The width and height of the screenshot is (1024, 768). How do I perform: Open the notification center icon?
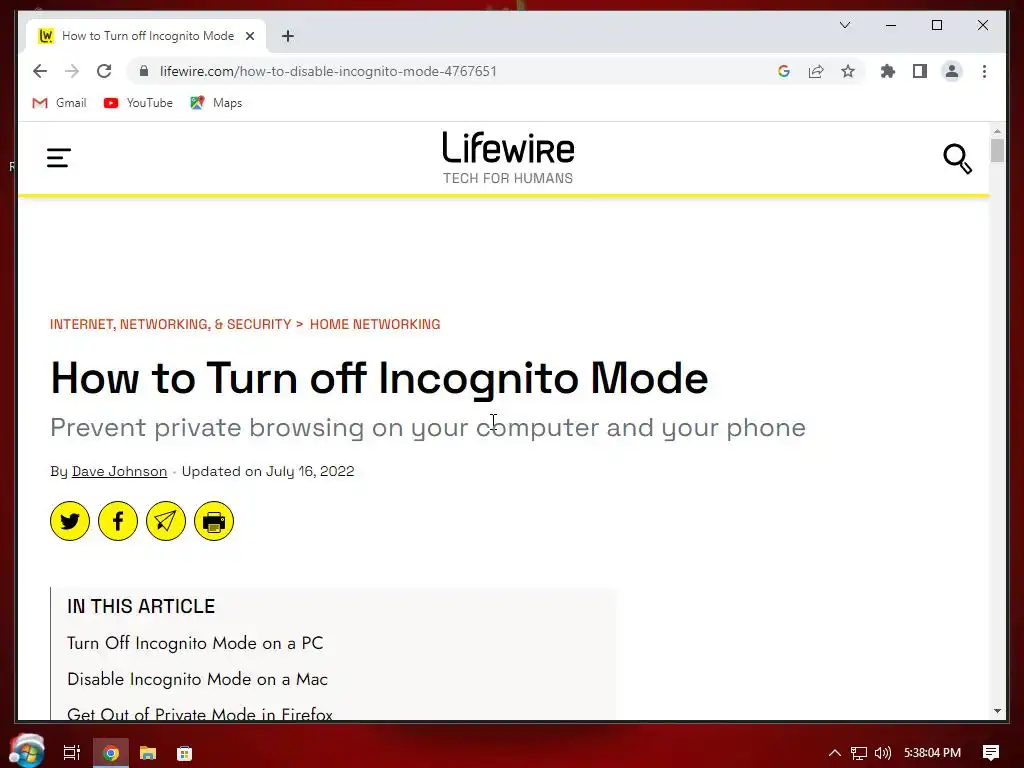(991, 753)
